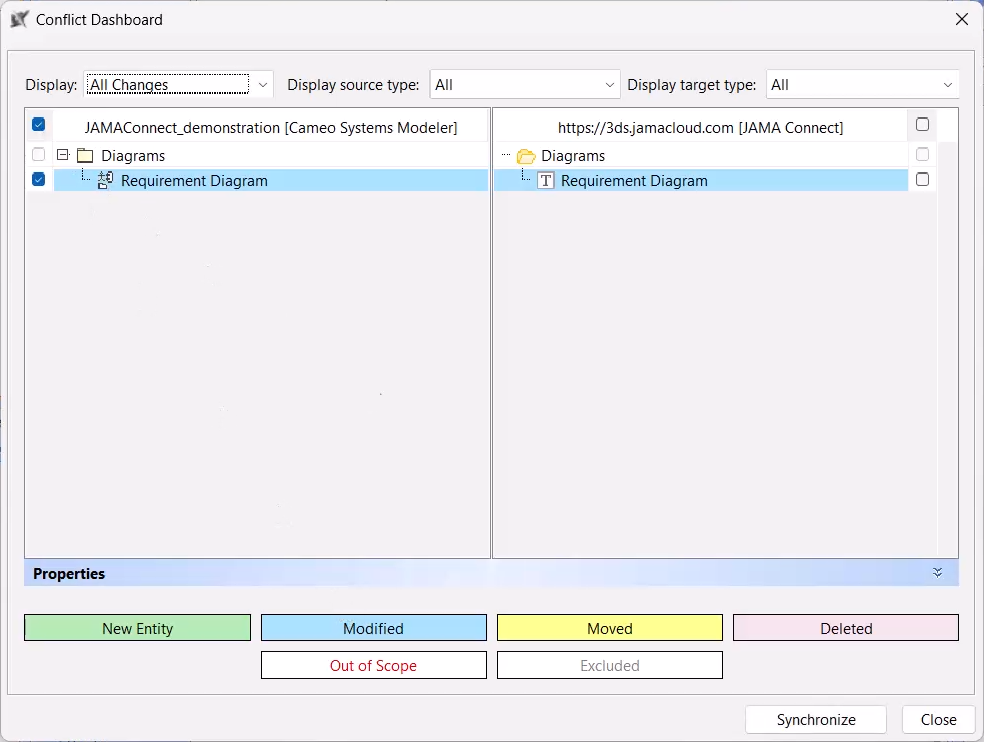
Task: Click the pink Deleted legend swatch
Action: pos(846,628)
